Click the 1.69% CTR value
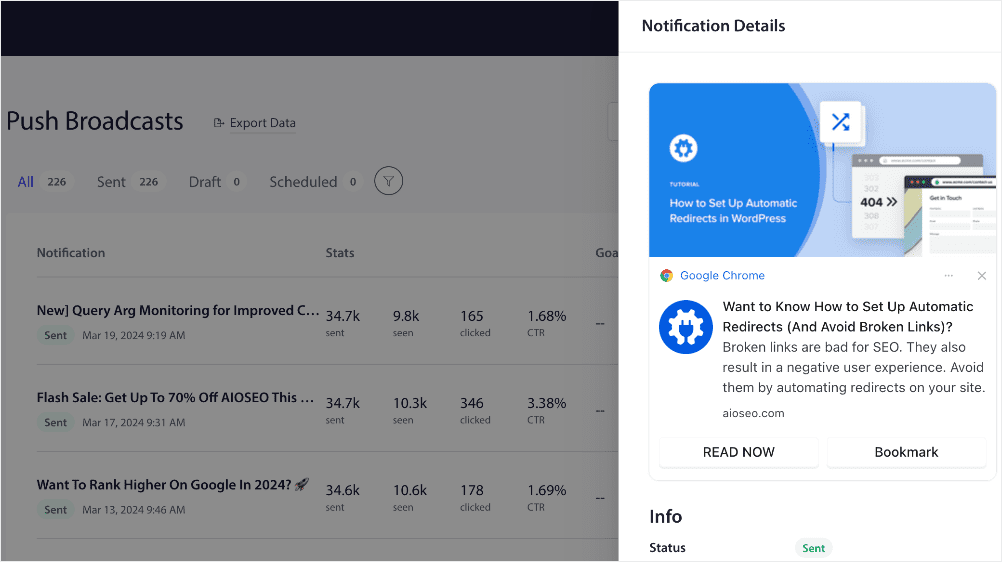The width and height of the screenshot is (1002, 562). [546, 490]
